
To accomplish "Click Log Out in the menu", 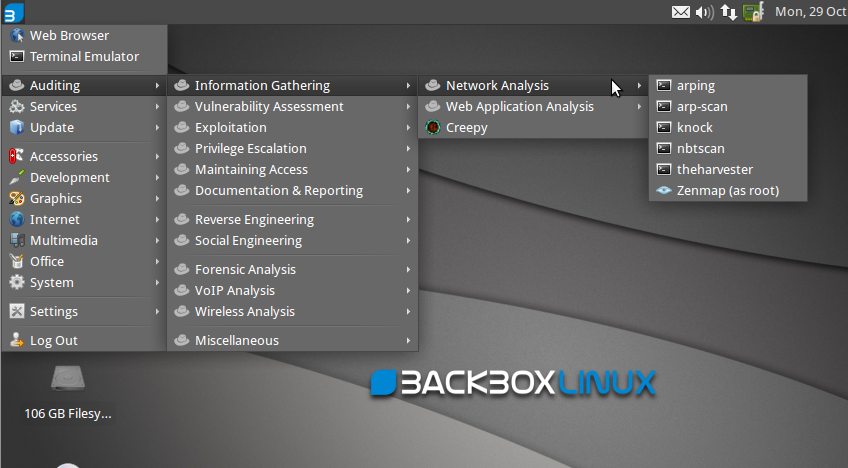I will [x=53, y=341].
